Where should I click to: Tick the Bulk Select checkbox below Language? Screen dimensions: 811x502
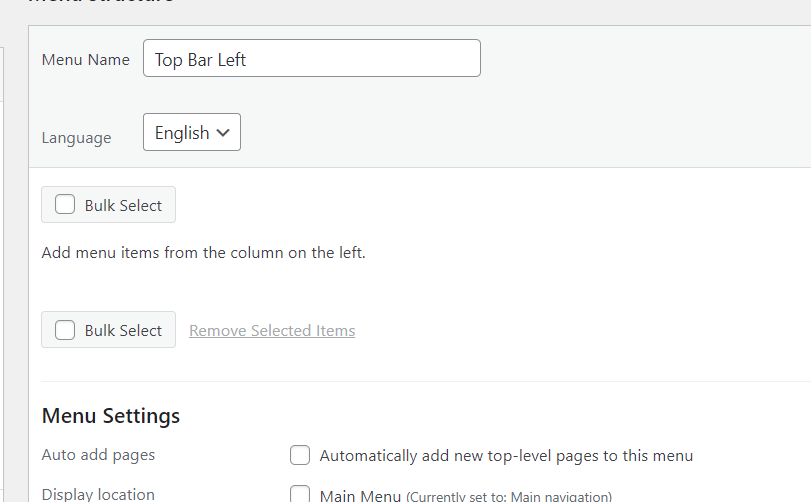65,205
